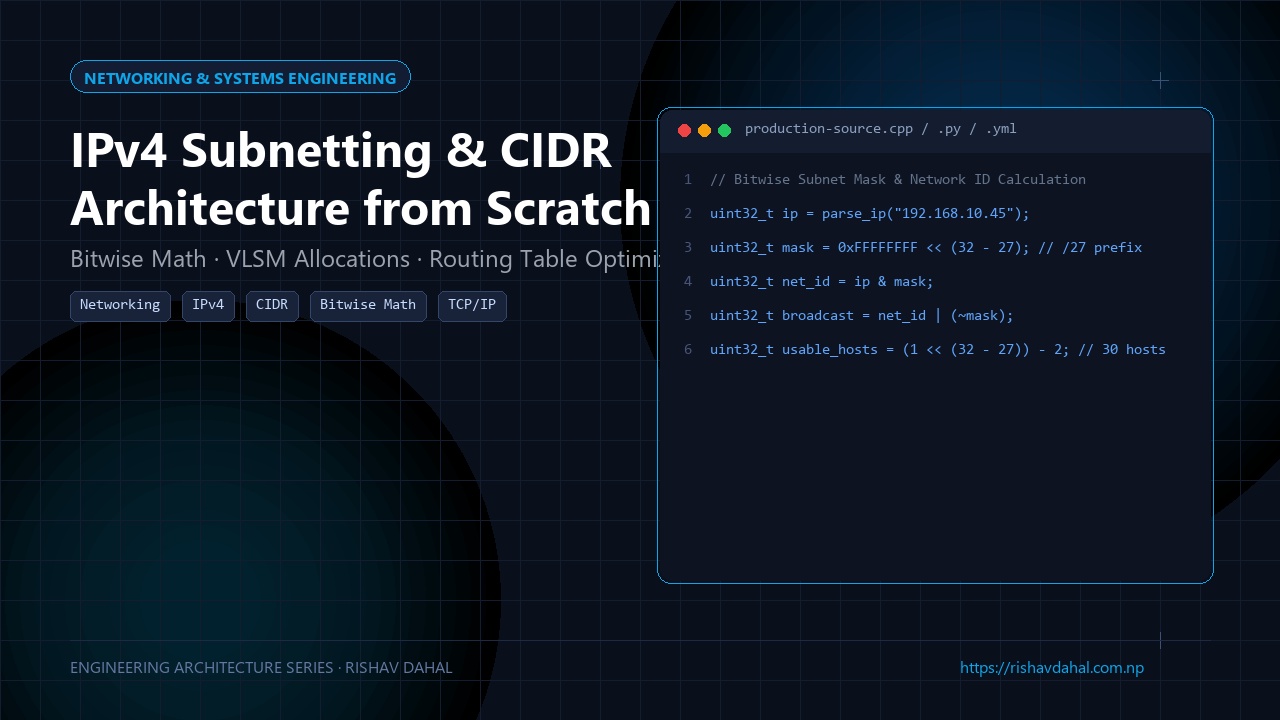Click the Networking & Systems Engineering badge

(240, 77)
